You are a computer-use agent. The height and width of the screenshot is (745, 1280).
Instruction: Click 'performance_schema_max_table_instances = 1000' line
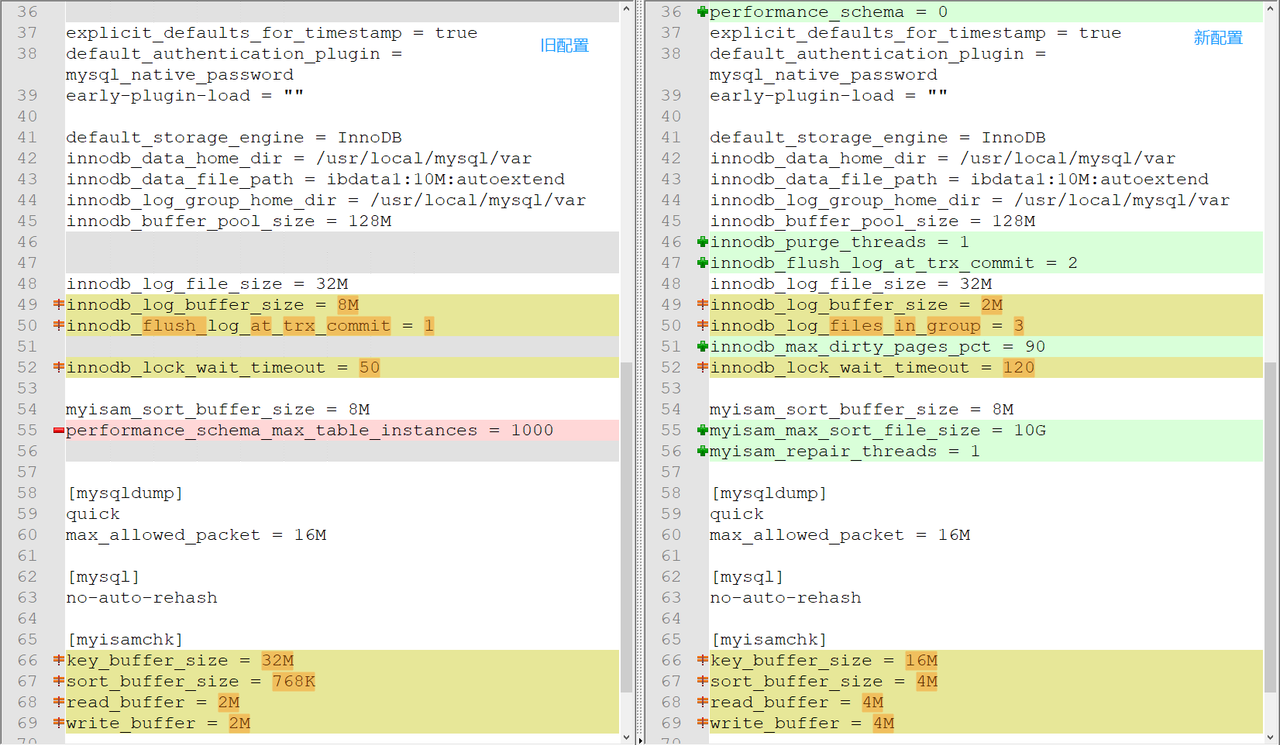point(310,431)
